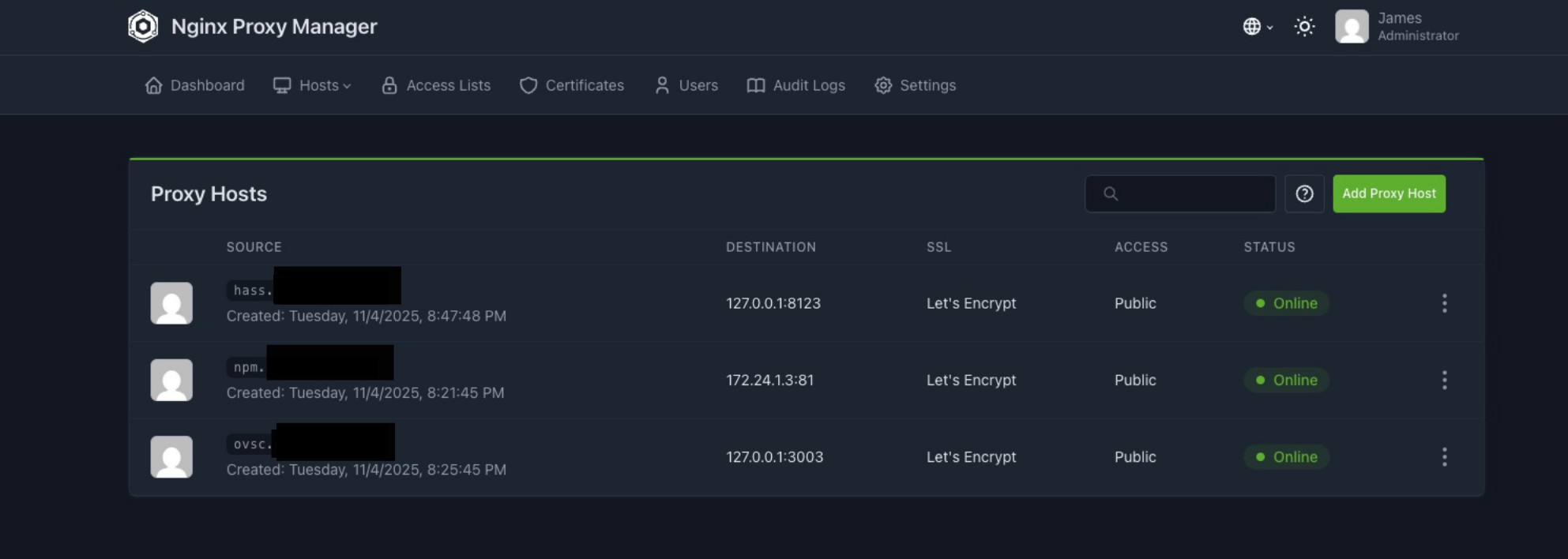Open Access Lists page
The height and width of the screenshot is (559, 1568).
click(x=436, y=85)
